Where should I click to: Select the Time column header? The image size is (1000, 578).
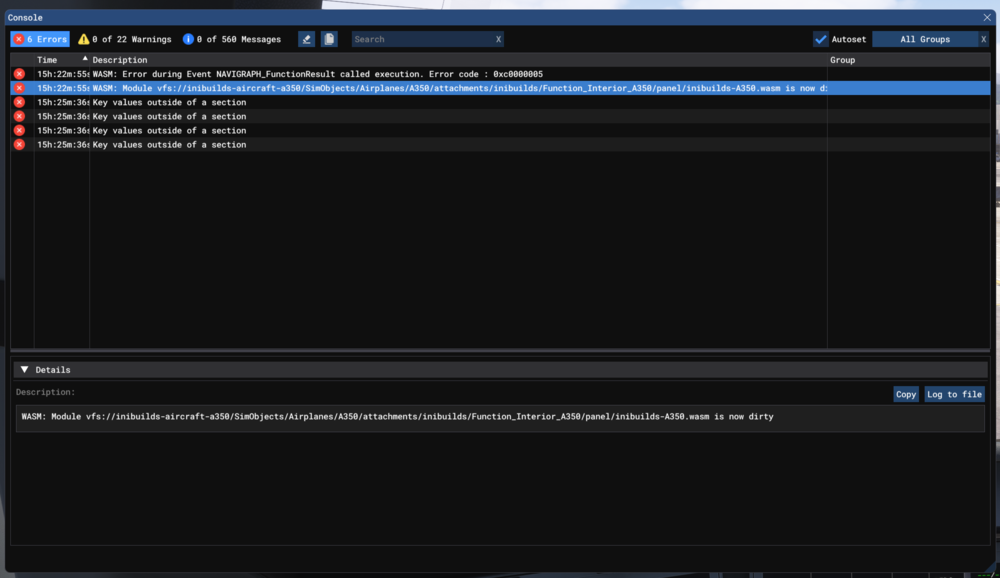point(48,60)
